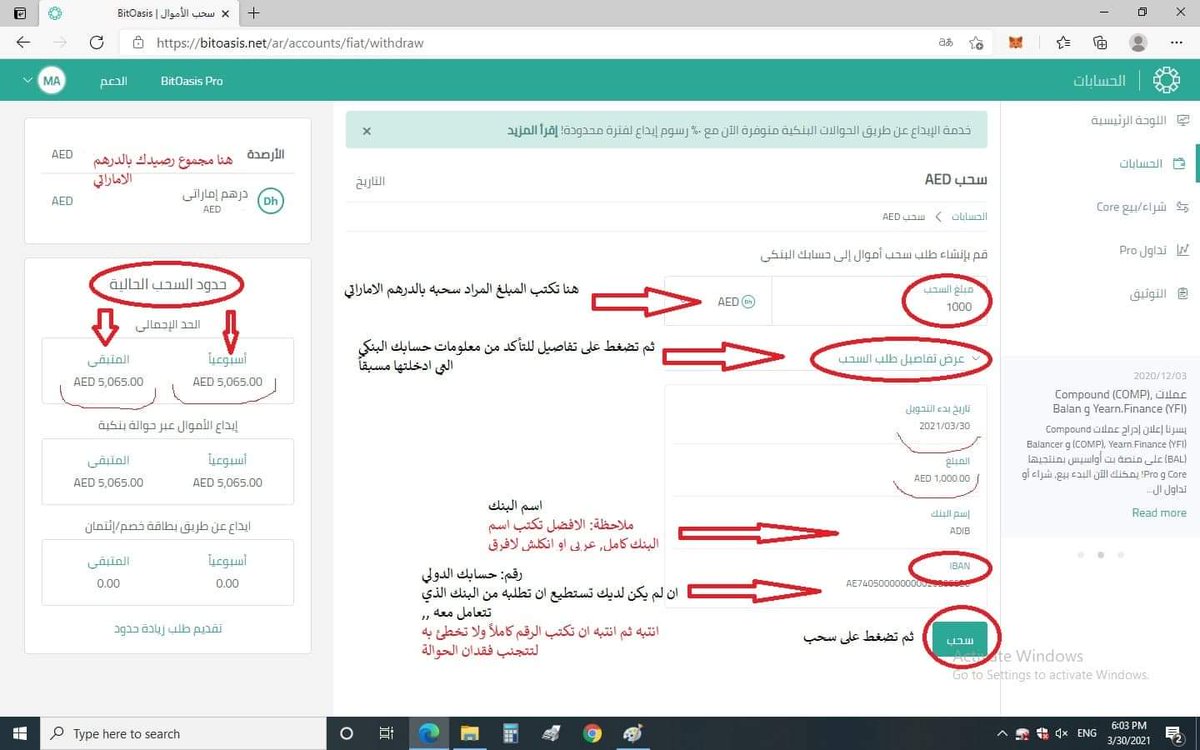Viewport: 1200px width, 750px height.
Task: Click the muted volume icon in system tray
Action: click(x=1061, y=734)
